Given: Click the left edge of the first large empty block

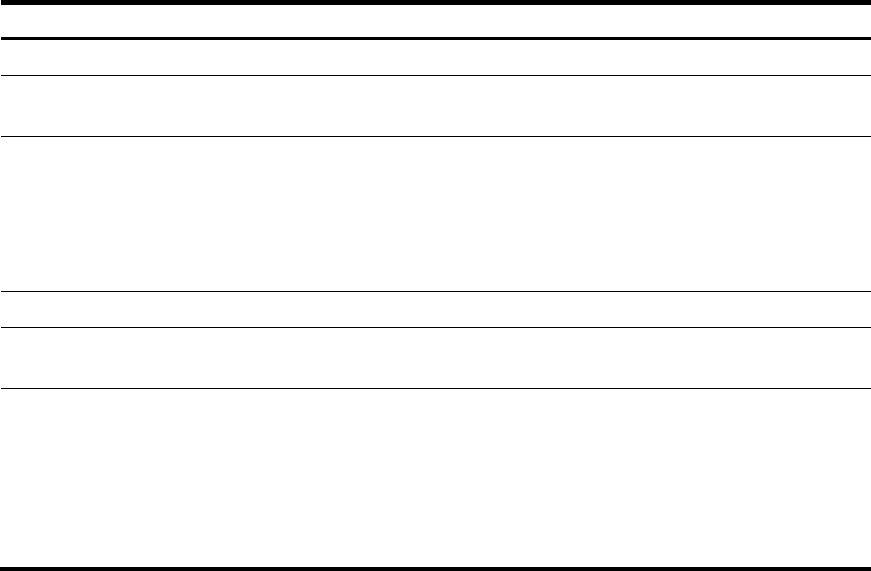Looking at the screenshot, I should (x=4, y=214).
